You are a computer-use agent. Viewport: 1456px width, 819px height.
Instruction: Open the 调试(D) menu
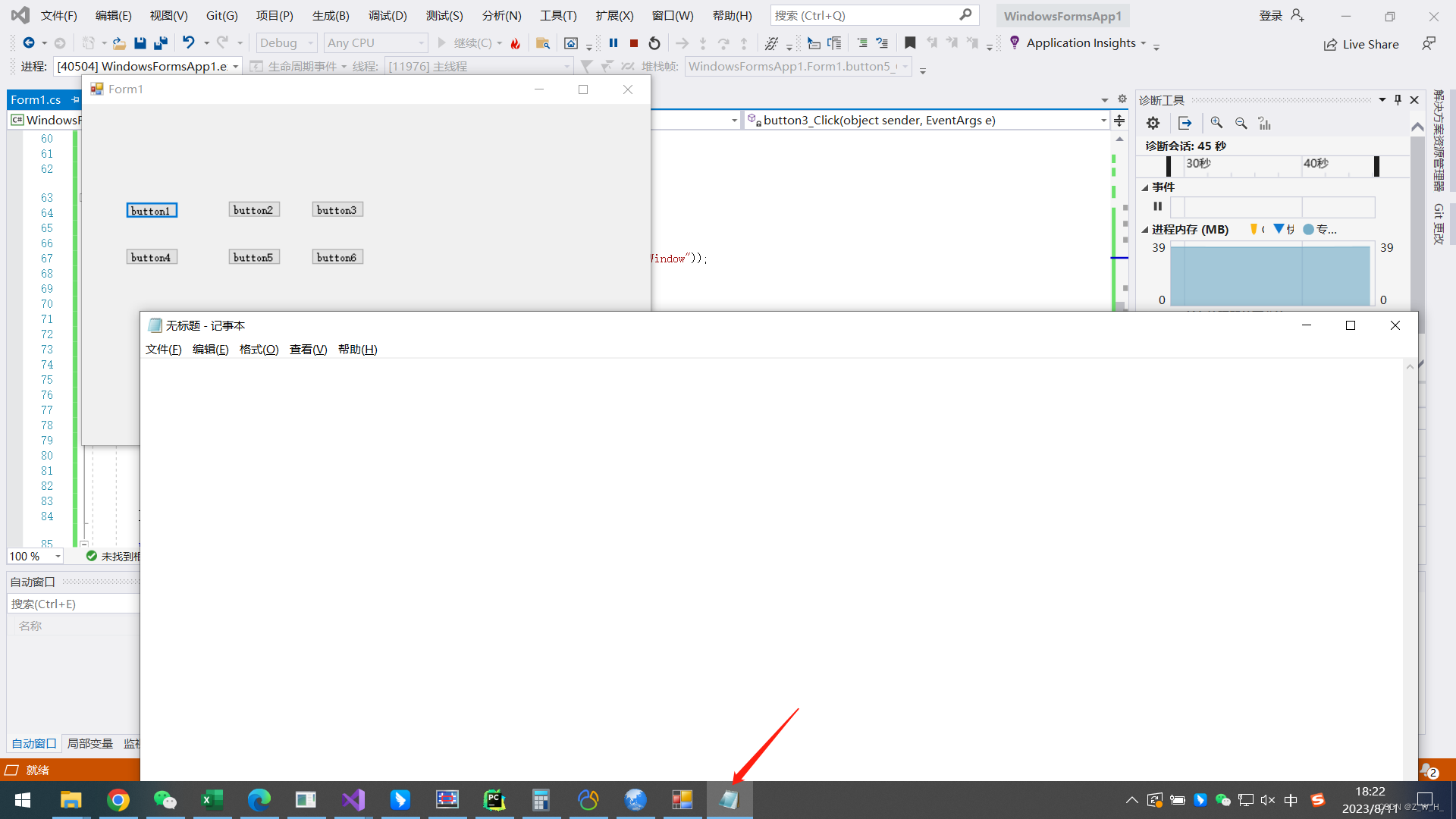(388, 15)
